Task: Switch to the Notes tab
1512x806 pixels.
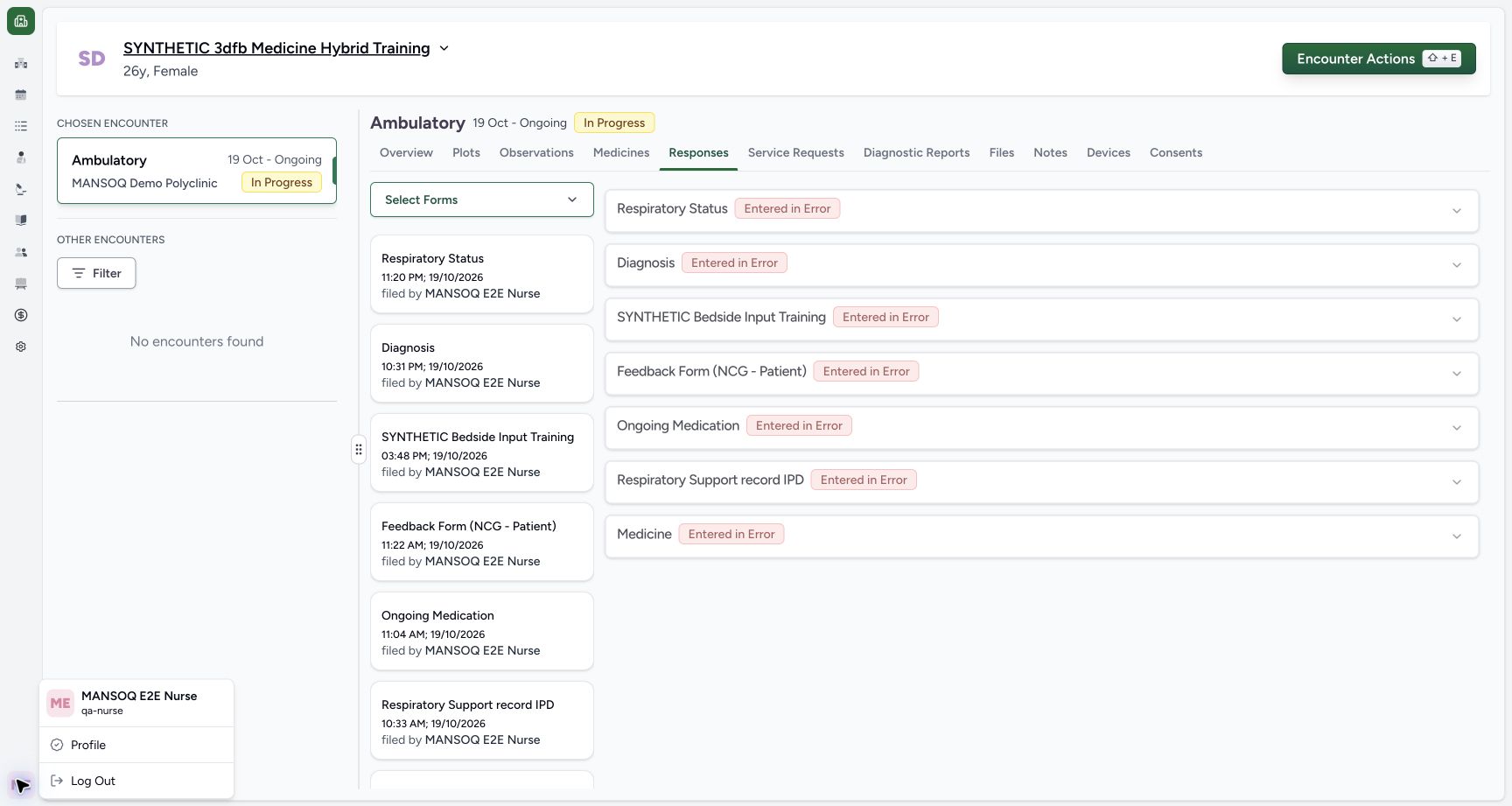Action: coord(1050,152)
